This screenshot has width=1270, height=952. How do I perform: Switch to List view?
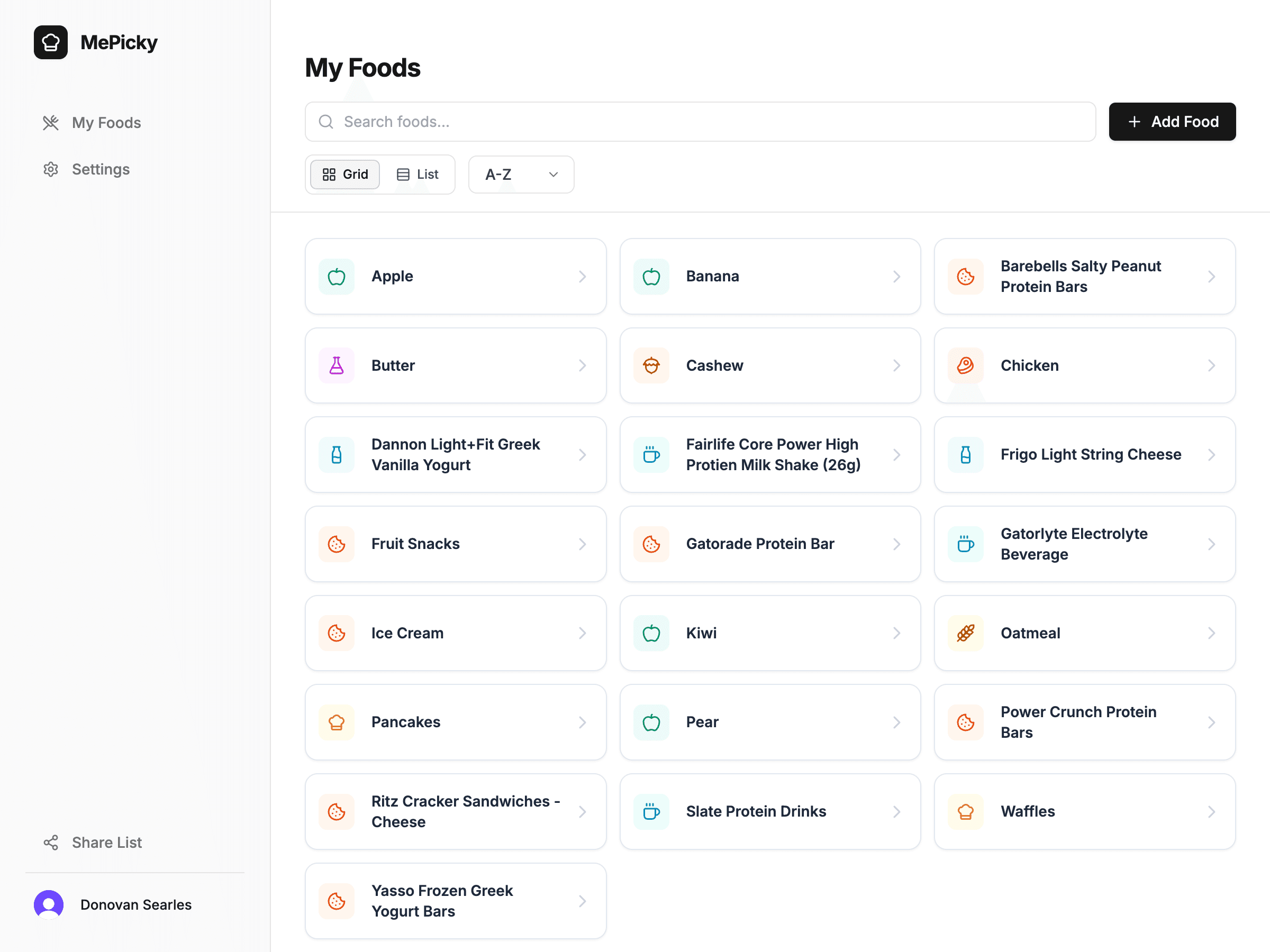pyautogui.click(x=418, y=174)
